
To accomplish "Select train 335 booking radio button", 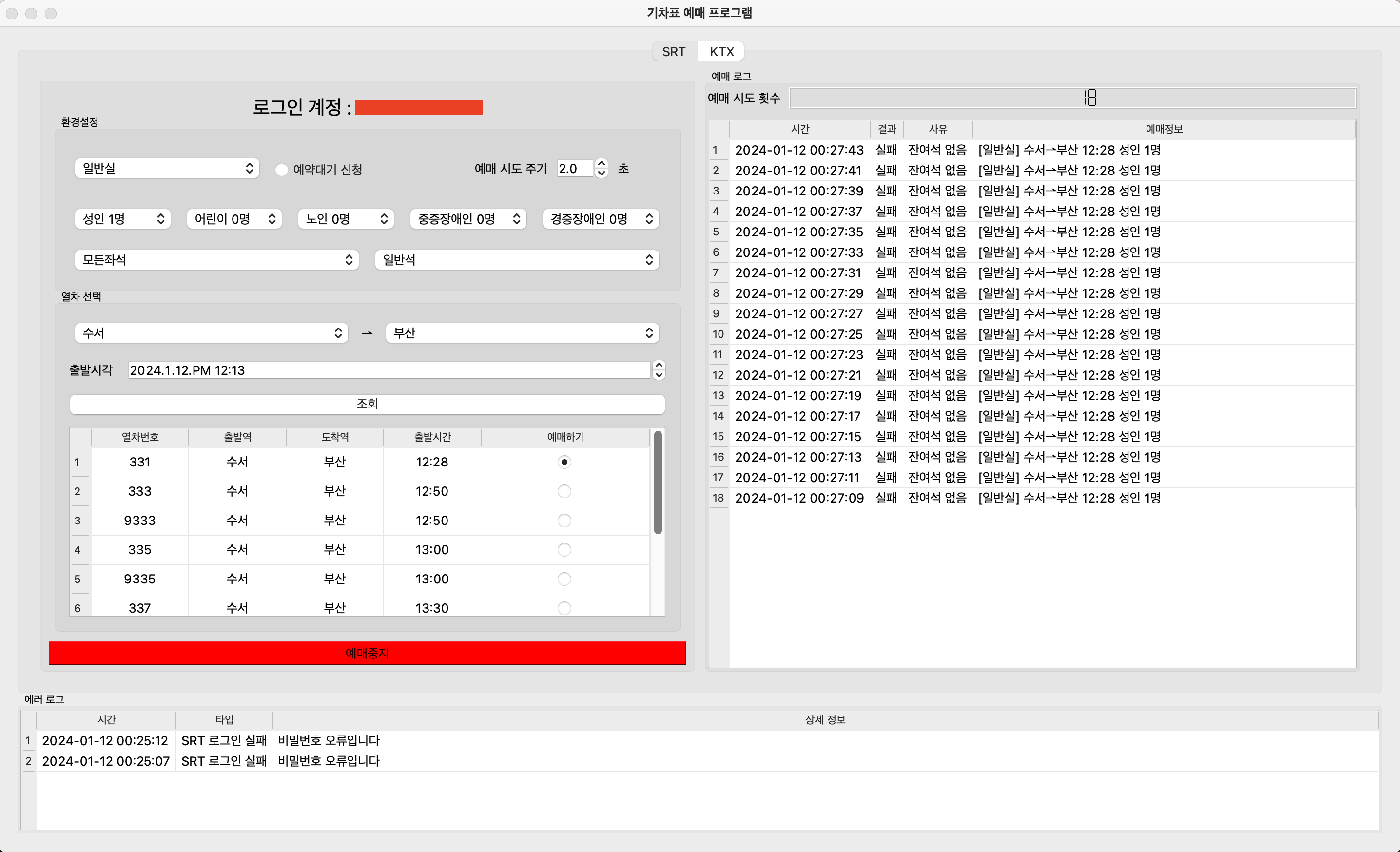I will 564,550.
